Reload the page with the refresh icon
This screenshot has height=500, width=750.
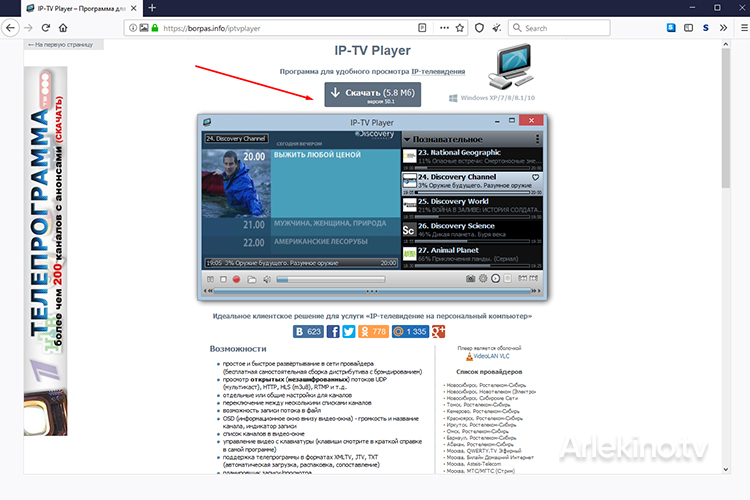(46, 28)
